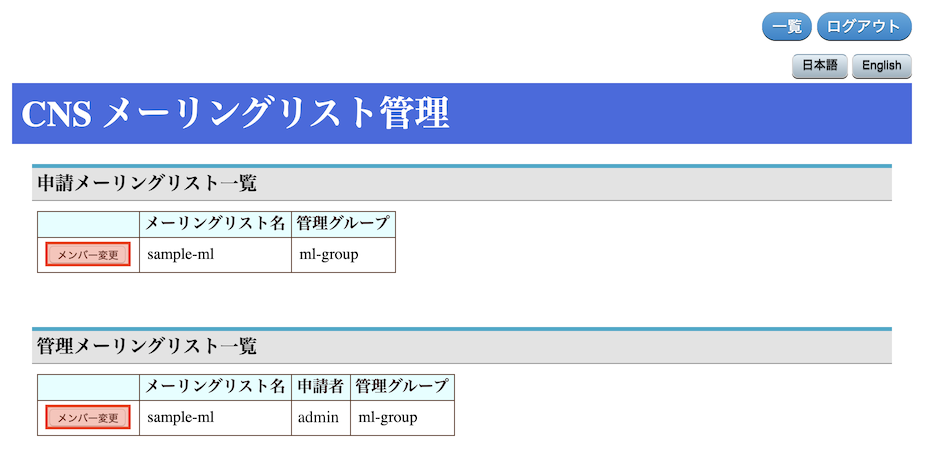929x457 pixels.
Task: Click 管理グループ header in the 管理 list table
Action: tap(402, 386)
